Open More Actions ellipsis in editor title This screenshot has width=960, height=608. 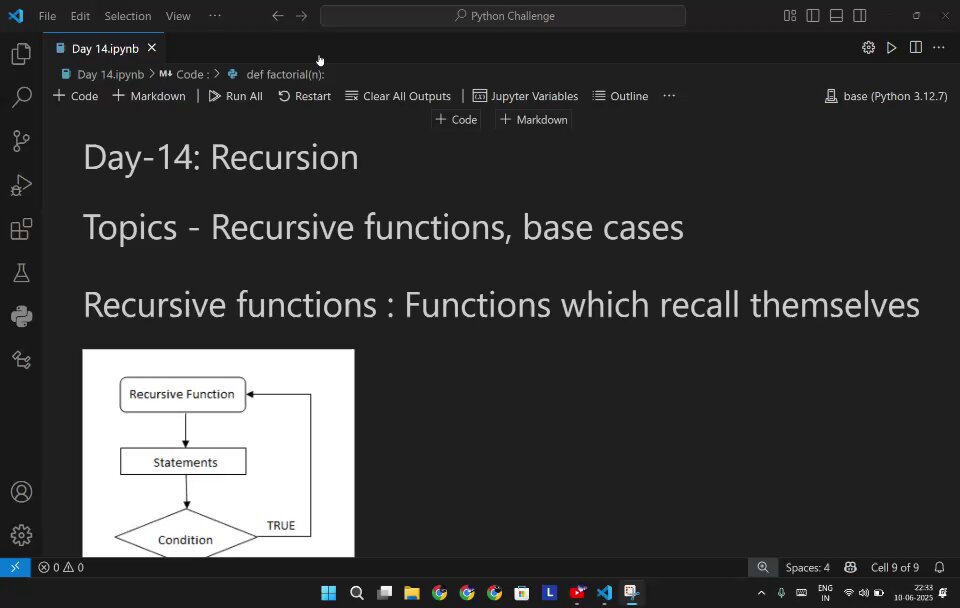point(939,48)
